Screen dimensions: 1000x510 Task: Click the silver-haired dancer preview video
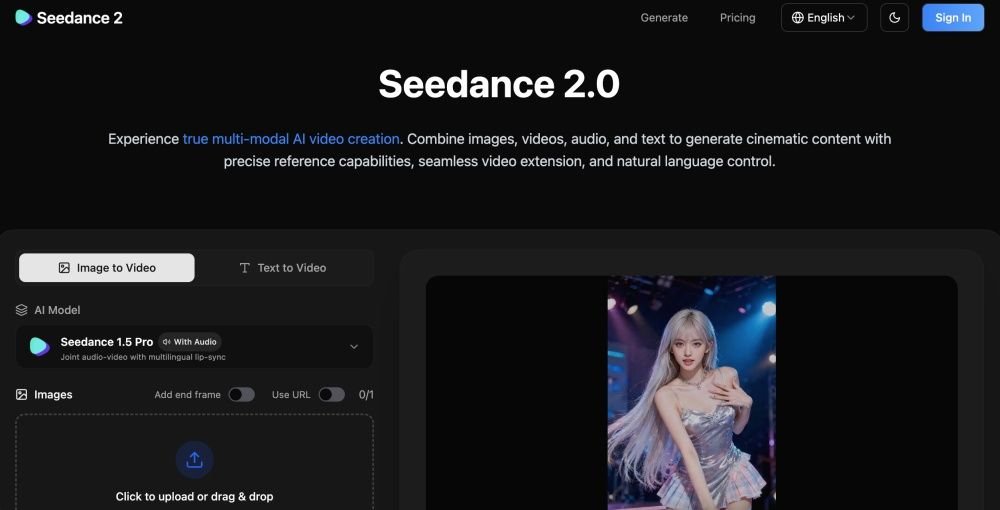click(691, 392)
